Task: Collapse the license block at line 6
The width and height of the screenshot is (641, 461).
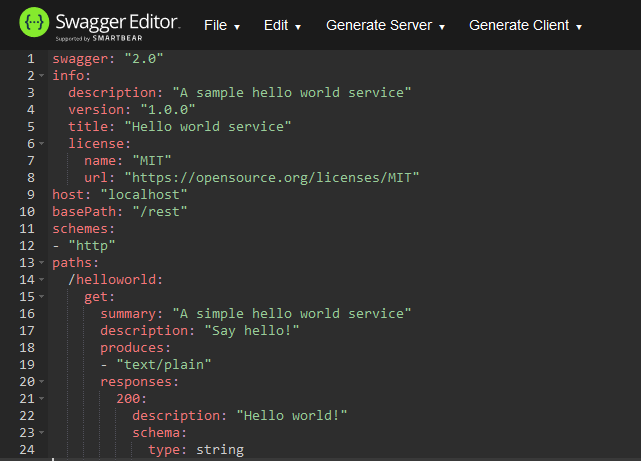Action: (x=42, y=143)
